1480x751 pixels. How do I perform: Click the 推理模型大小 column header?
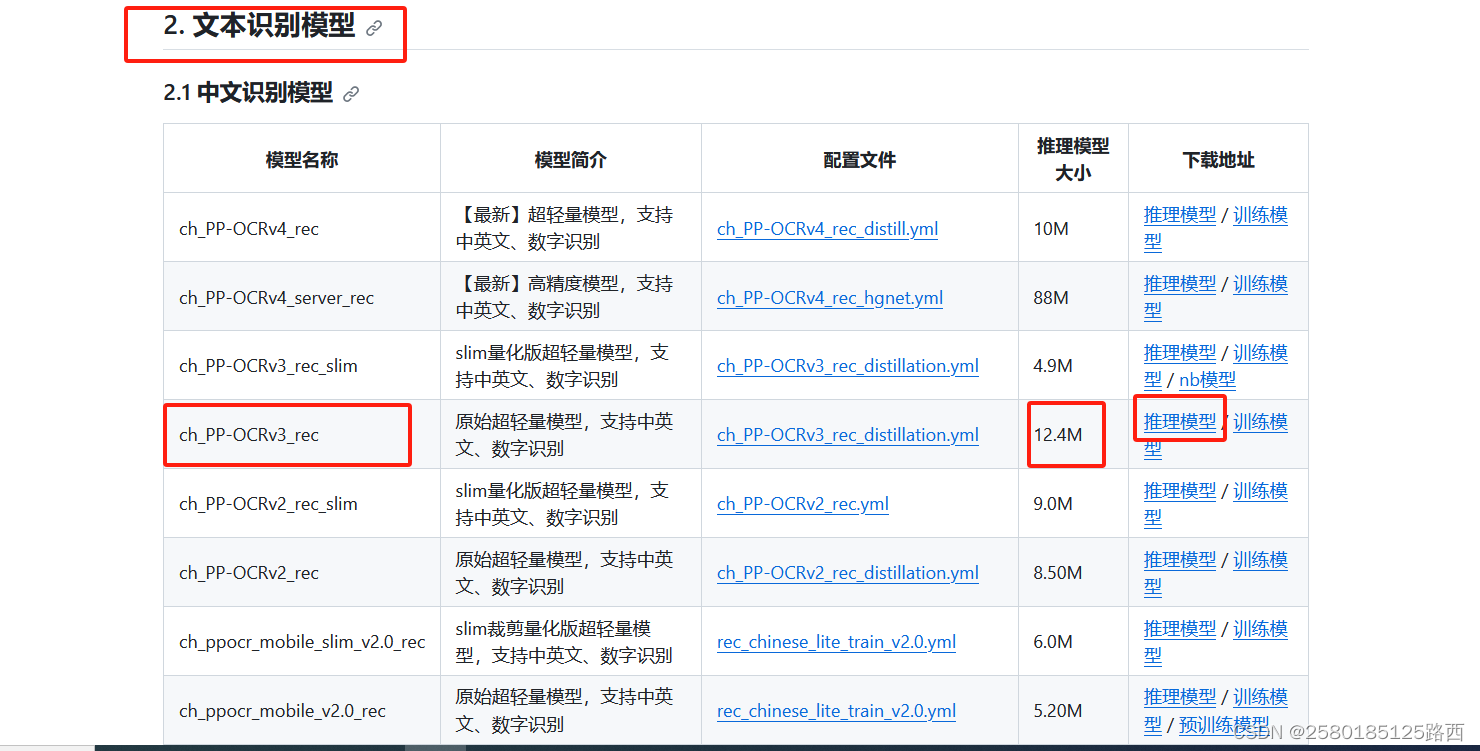pos(1073,159)
